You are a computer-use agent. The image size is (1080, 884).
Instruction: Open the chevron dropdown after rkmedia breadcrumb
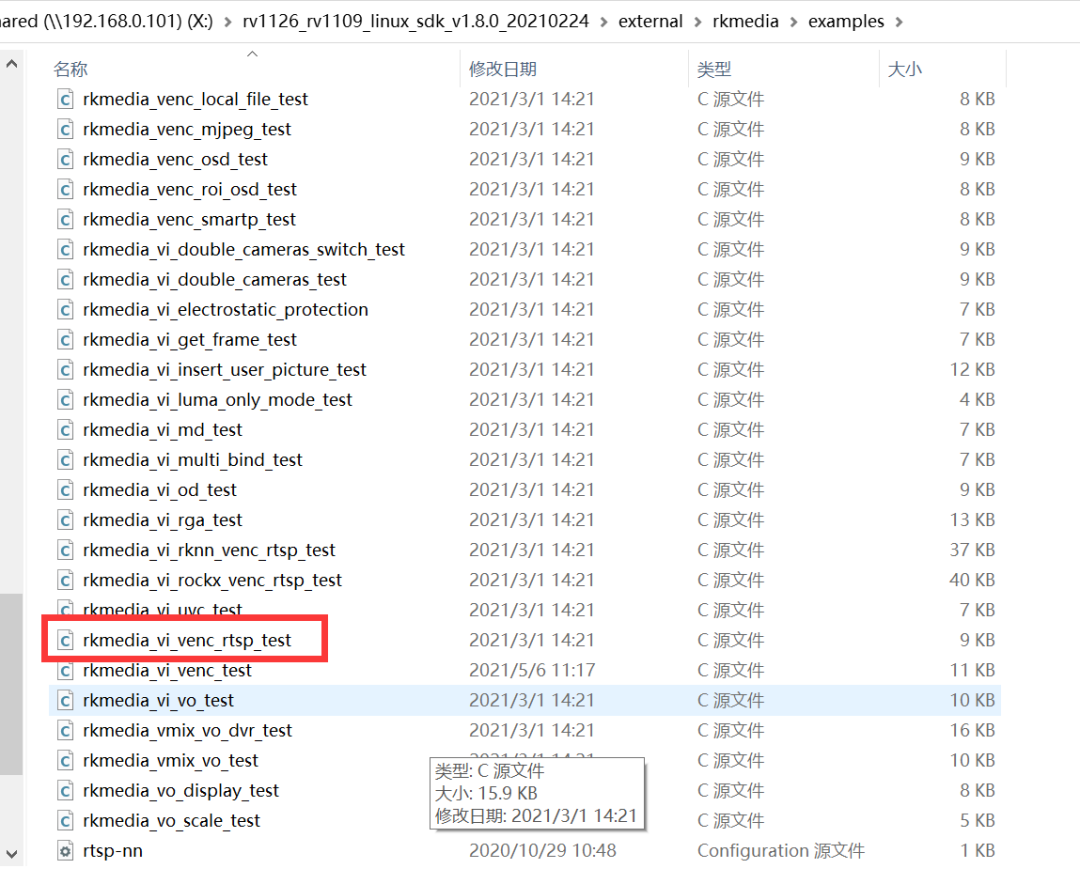click(794, 21)
